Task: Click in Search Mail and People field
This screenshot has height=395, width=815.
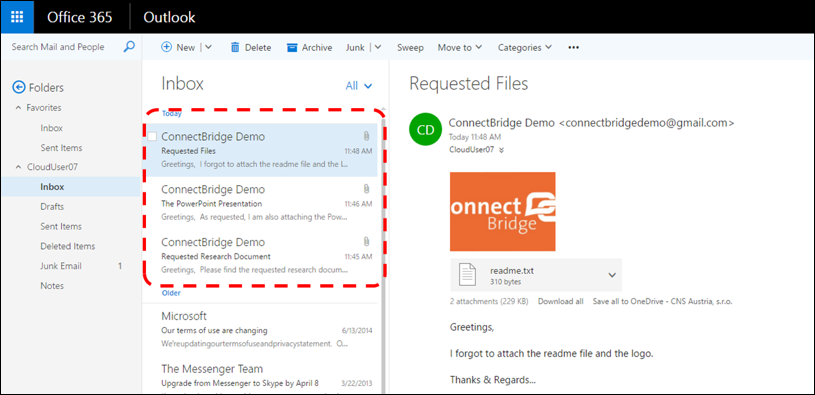Action: point(58,47)
